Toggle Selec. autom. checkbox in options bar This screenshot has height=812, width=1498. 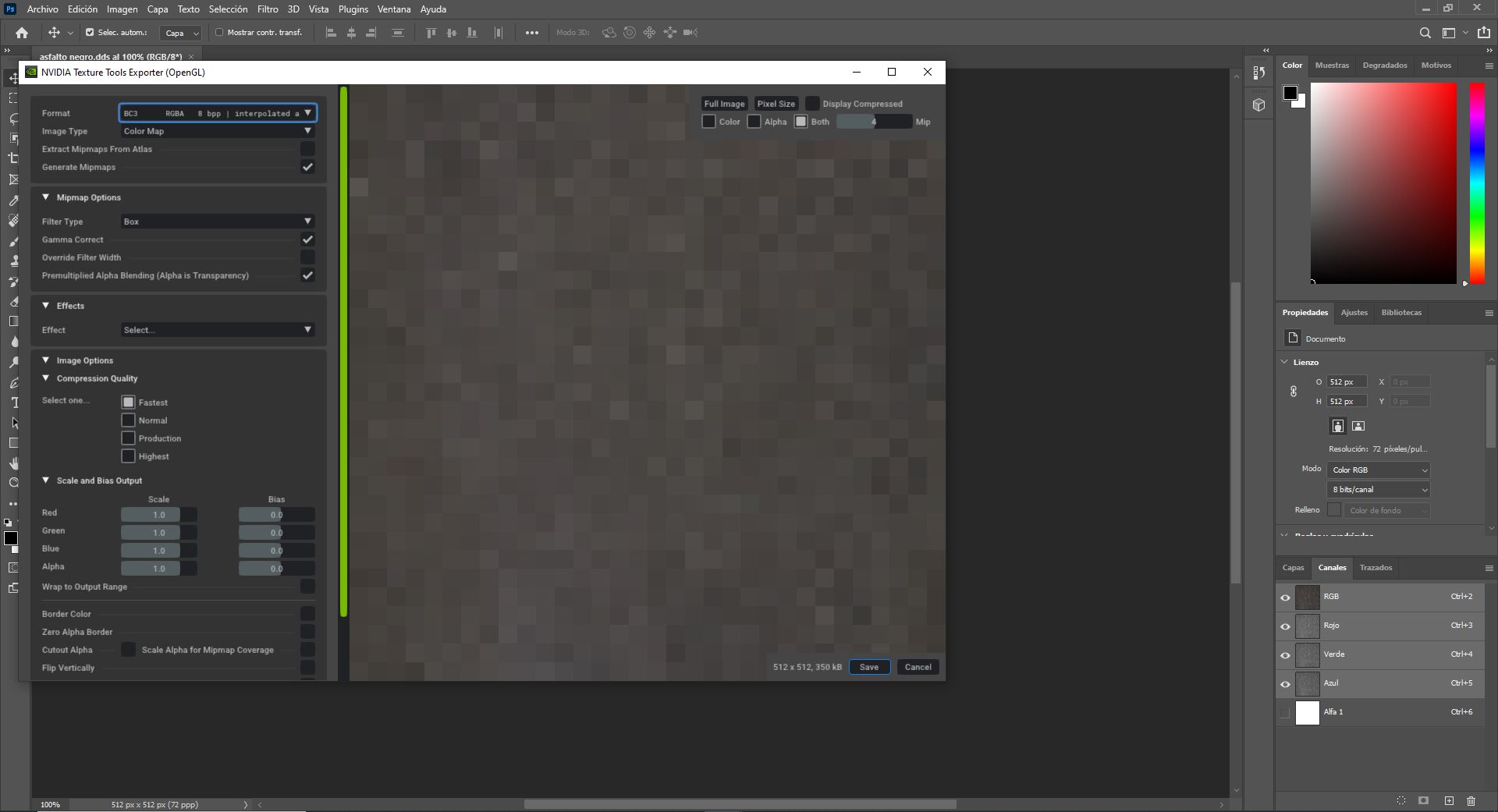tap(90, 33)
